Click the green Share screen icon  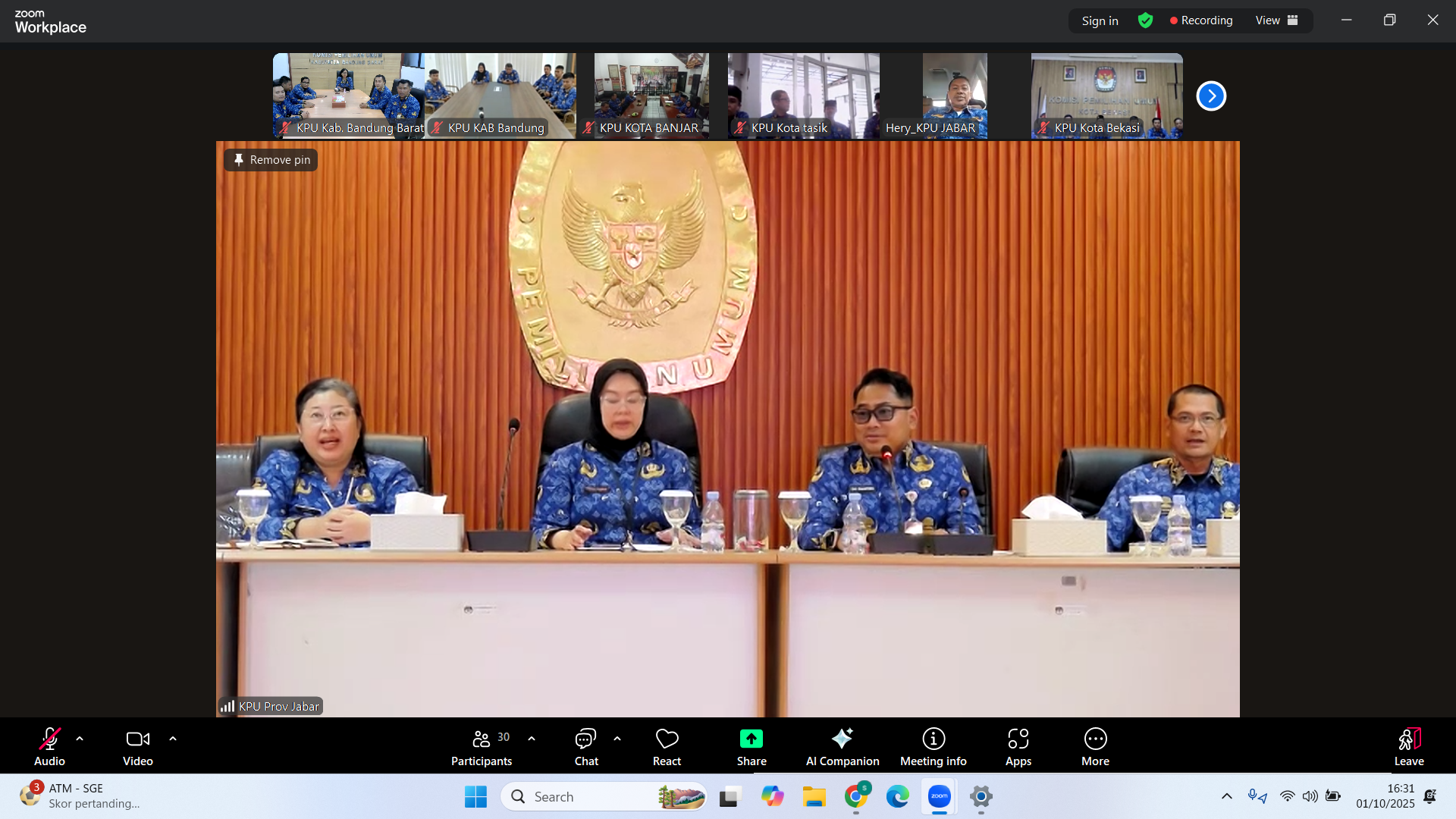[x=751, y=739]
